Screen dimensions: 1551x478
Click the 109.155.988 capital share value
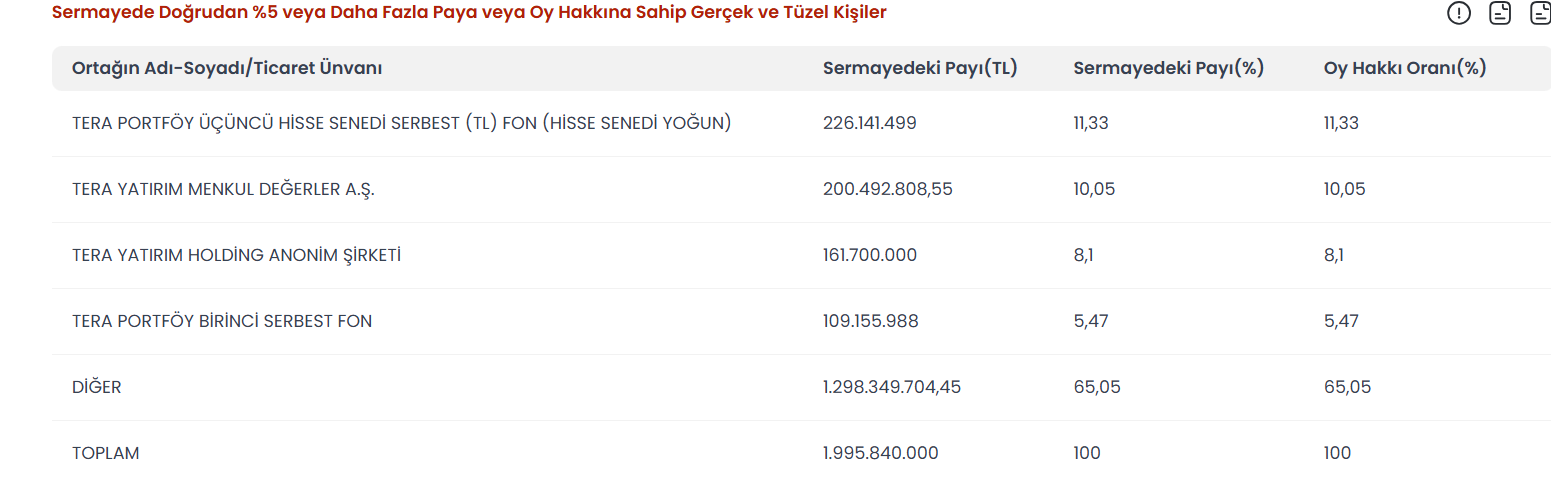(x=870, y=321)
